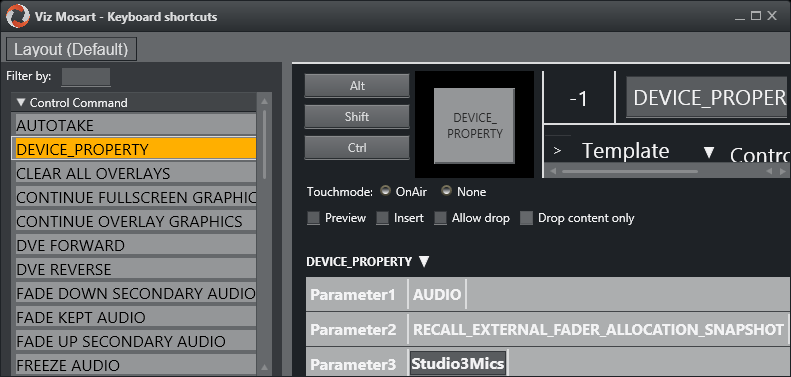This screenshot has height=377, width=791.
Task: Select the OnAir touchmode radio button
Action: (385, 191)
